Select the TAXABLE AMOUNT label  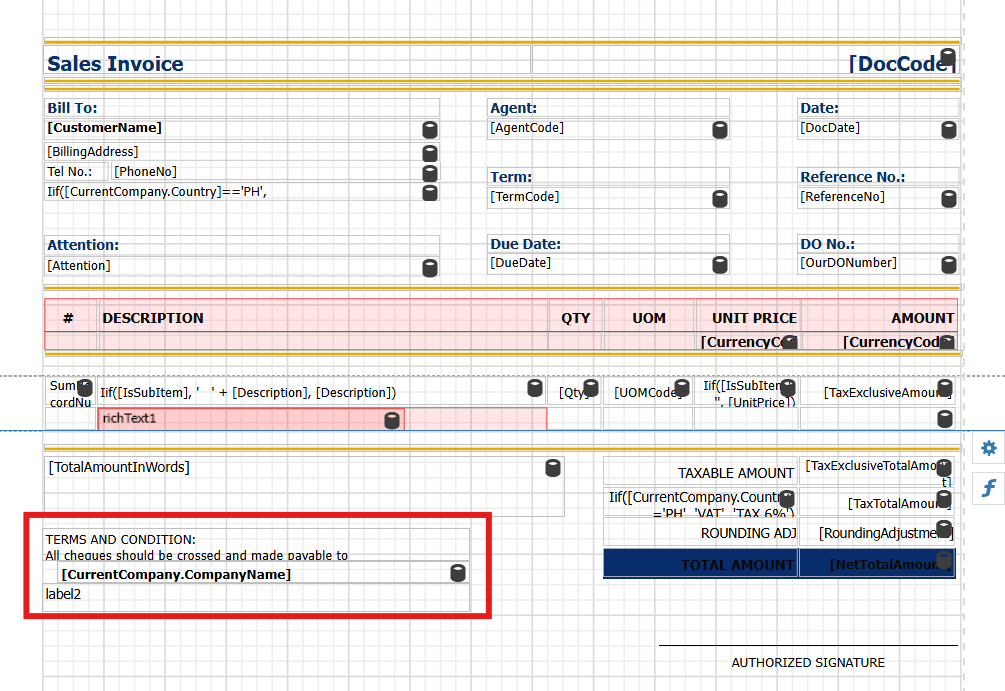click(701, 472)
